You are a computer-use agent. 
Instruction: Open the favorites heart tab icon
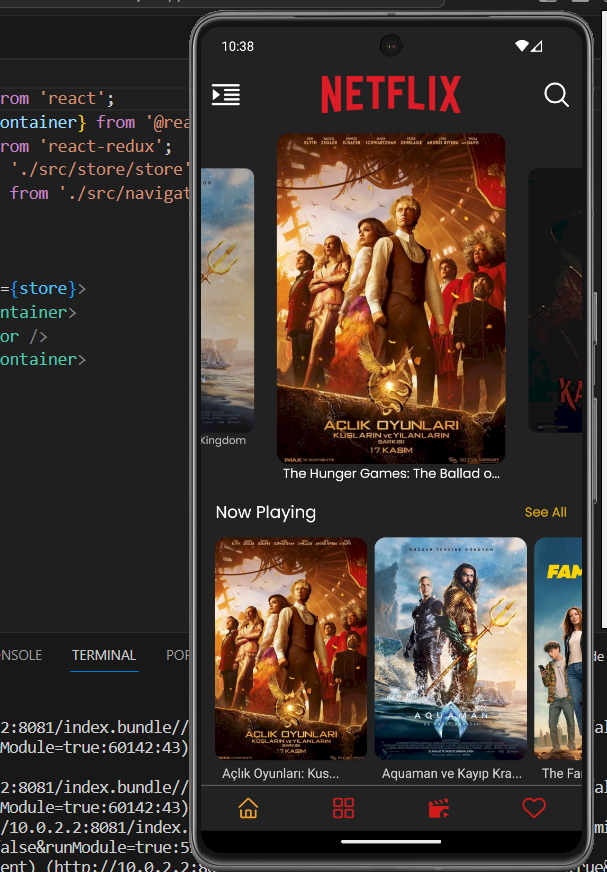coord(534,808)
